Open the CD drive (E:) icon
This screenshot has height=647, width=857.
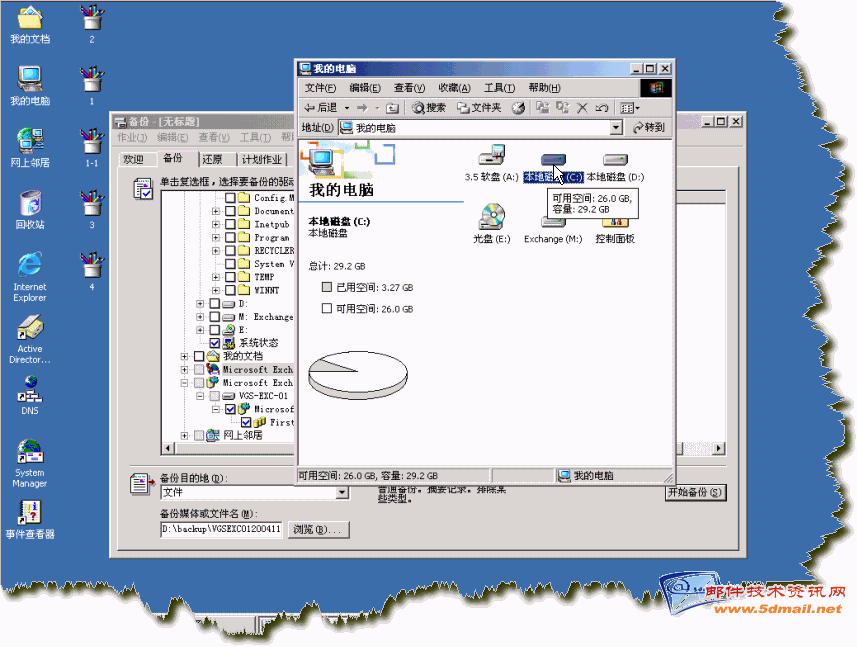[x=491, y=217]
